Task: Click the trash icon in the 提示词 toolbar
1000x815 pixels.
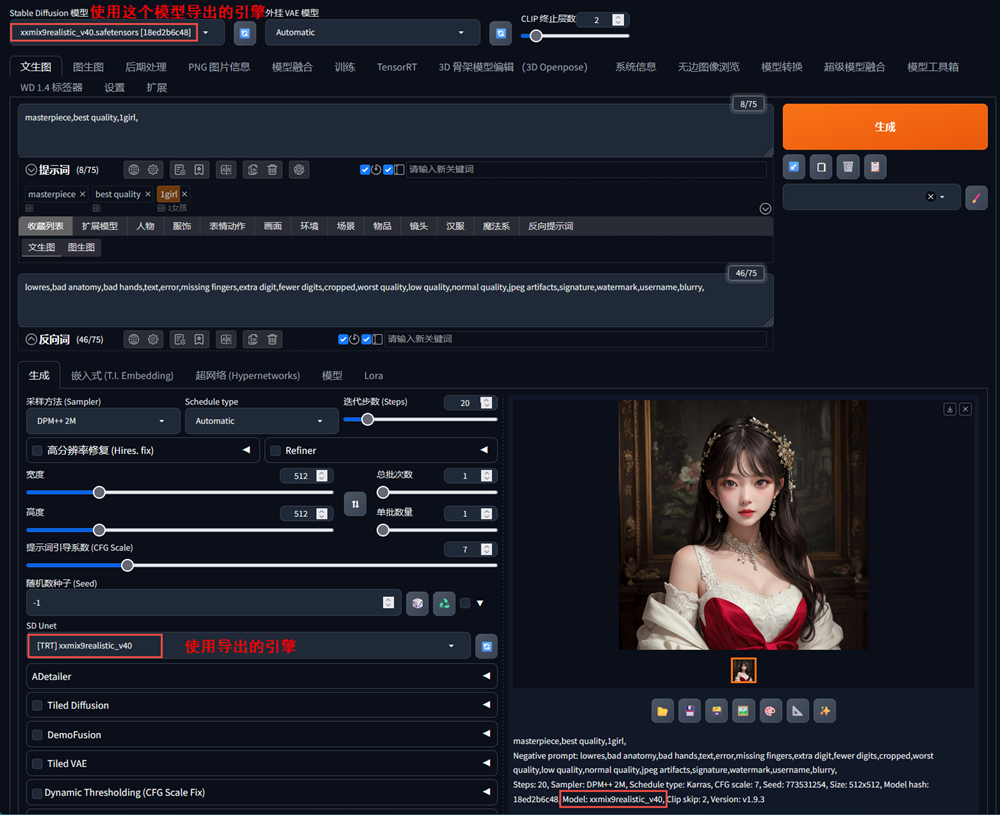Action: point(272,170)
